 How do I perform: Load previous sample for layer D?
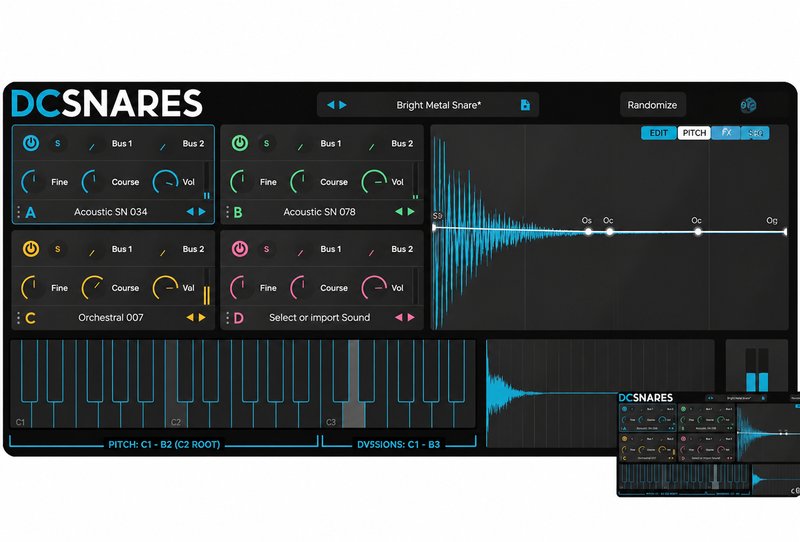point(399,317)
